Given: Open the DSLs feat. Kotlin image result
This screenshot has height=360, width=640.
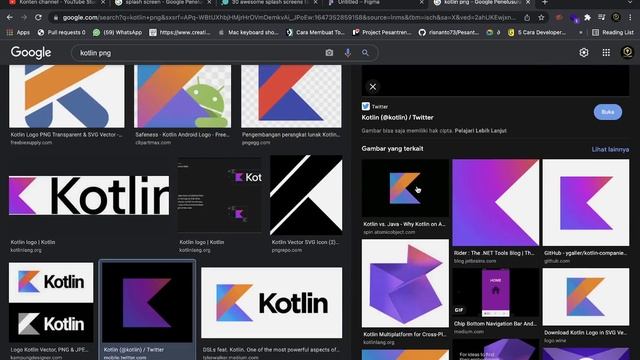Looking at the screenshot, I should pyautogui.click(x=272, y=303).
